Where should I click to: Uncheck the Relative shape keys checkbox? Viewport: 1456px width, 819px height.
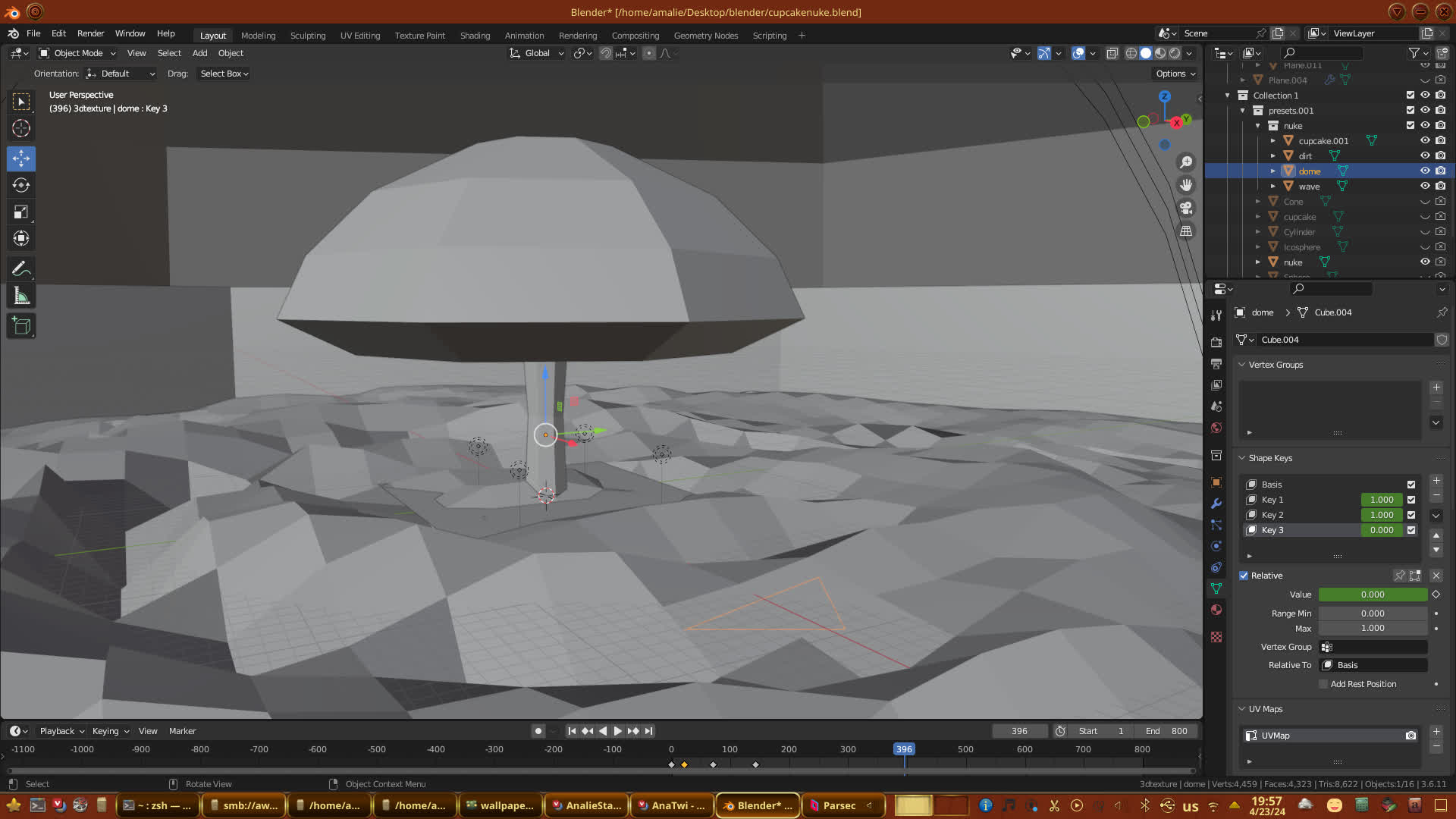[1244, 576]
